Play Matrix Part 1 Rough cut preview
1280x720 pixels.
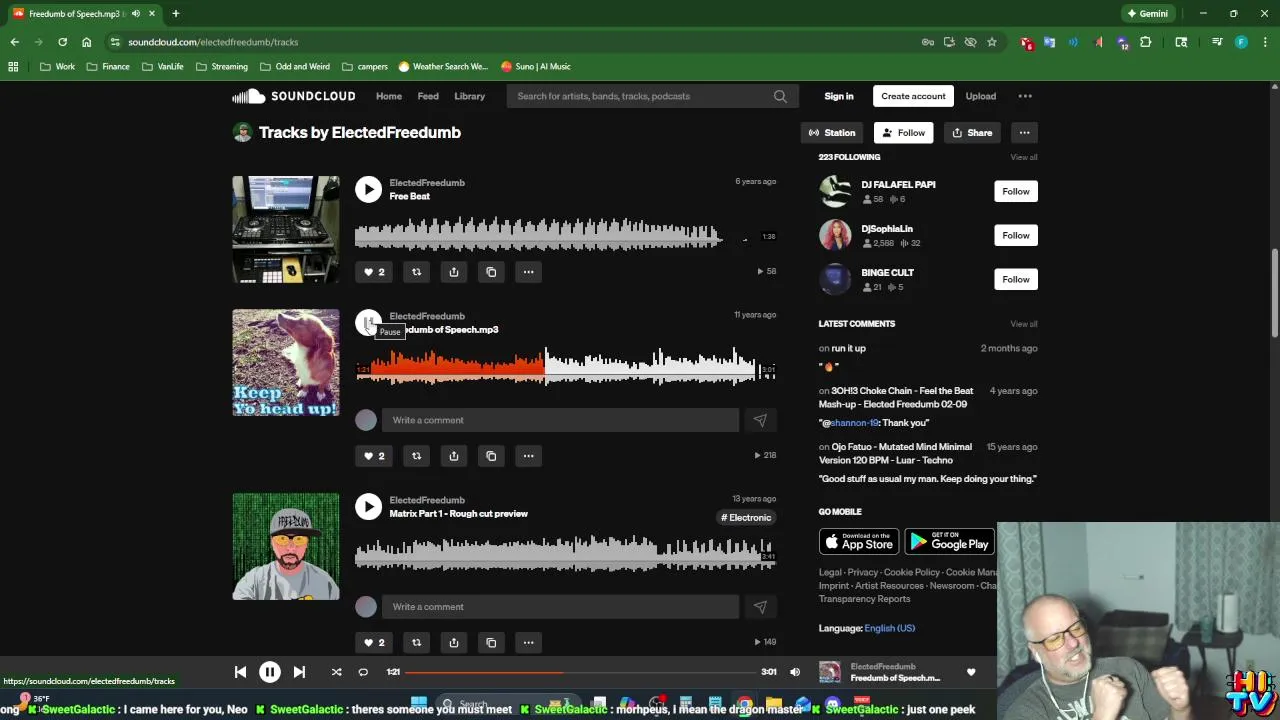point(368,506)
